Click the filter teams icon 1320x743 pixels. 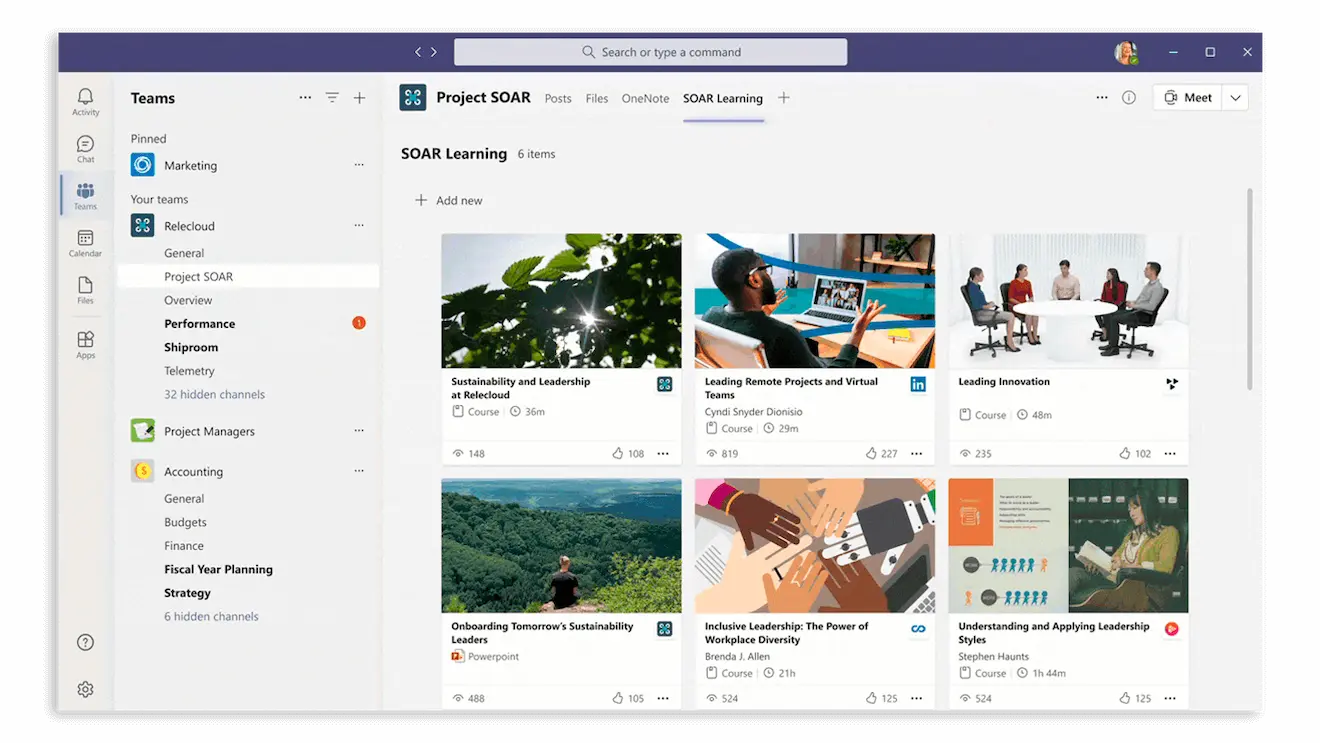click(x=332, y=98)
